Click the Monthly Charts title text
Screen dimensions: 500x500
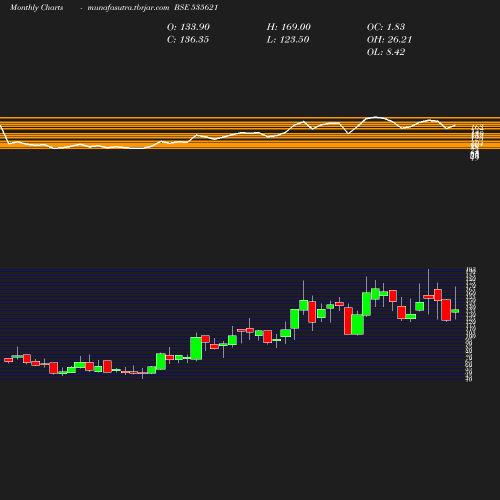click(37, 8)
